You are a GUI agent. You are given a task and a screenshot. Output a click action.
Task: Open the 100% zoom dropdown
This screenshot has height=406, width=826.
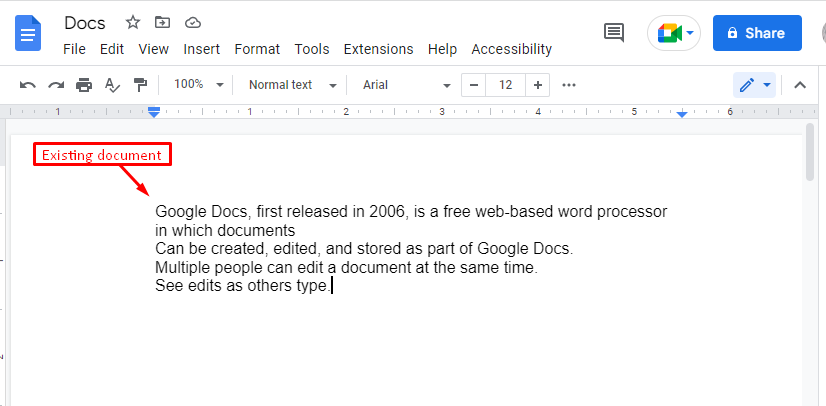coord(199,84)
